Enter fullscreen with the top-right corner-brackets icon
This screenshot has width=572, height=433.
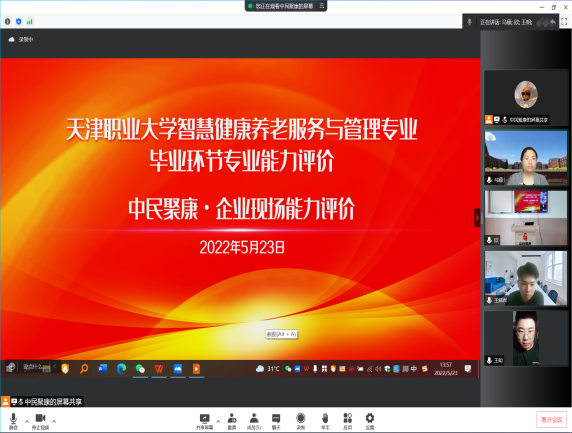(564, 22)
